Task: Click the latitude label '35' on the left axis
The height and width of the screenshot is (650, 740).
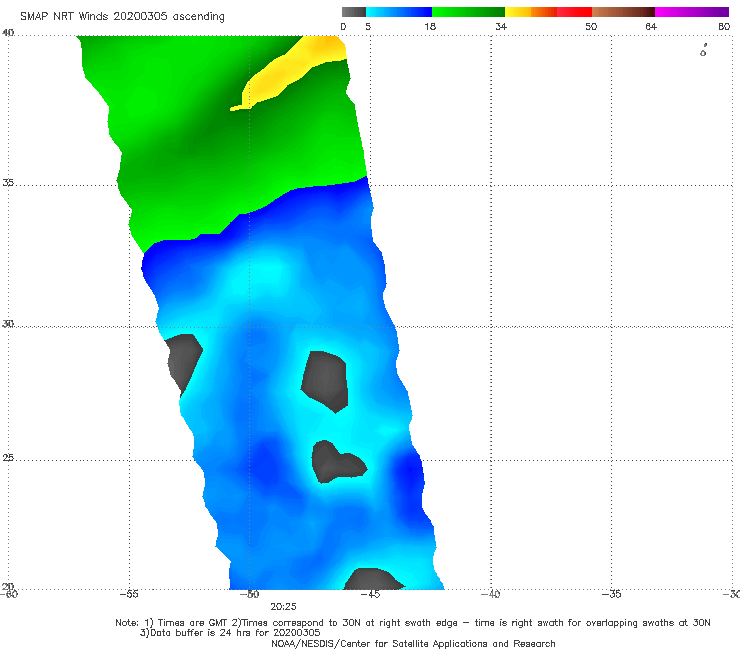Action: click(8, 182)
